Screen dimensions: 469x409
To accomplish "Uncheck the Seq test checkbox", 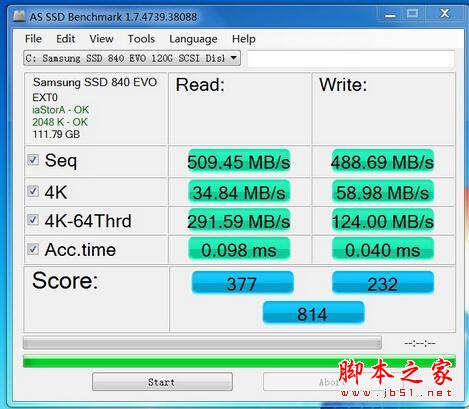I will [33, 160].
